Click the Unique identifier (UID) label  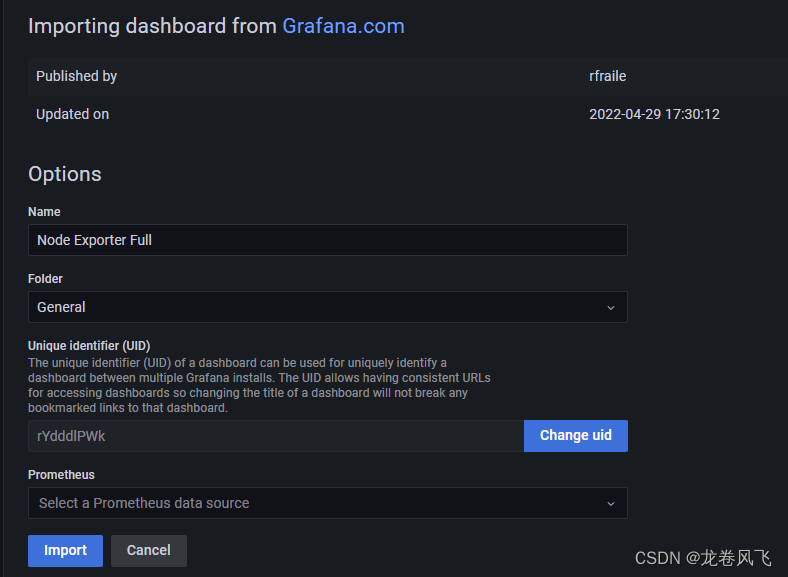pos(89,346)
